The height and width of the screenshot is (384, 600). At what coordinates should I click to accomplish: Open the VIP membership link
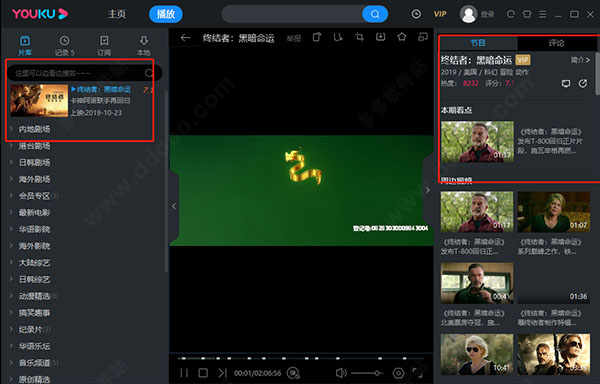coord(440,14)
